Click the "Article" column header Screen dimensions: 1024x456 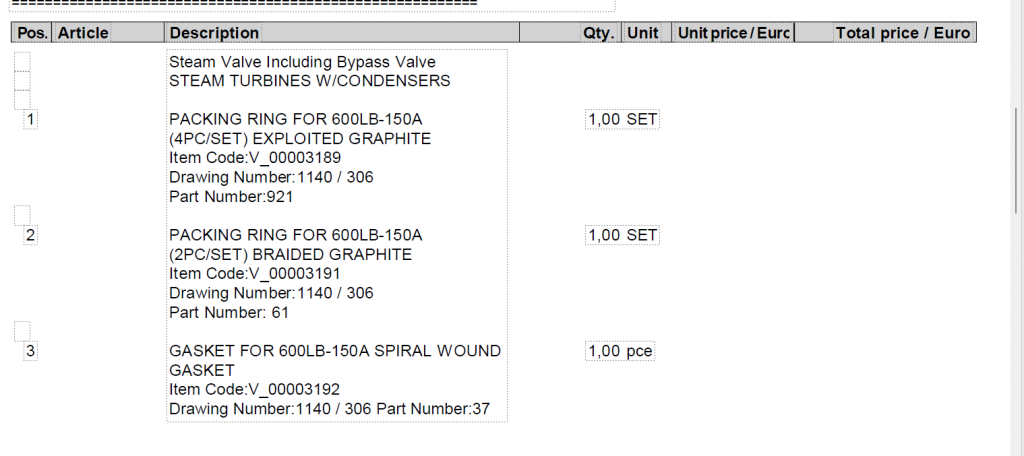[x=83, y=33]
